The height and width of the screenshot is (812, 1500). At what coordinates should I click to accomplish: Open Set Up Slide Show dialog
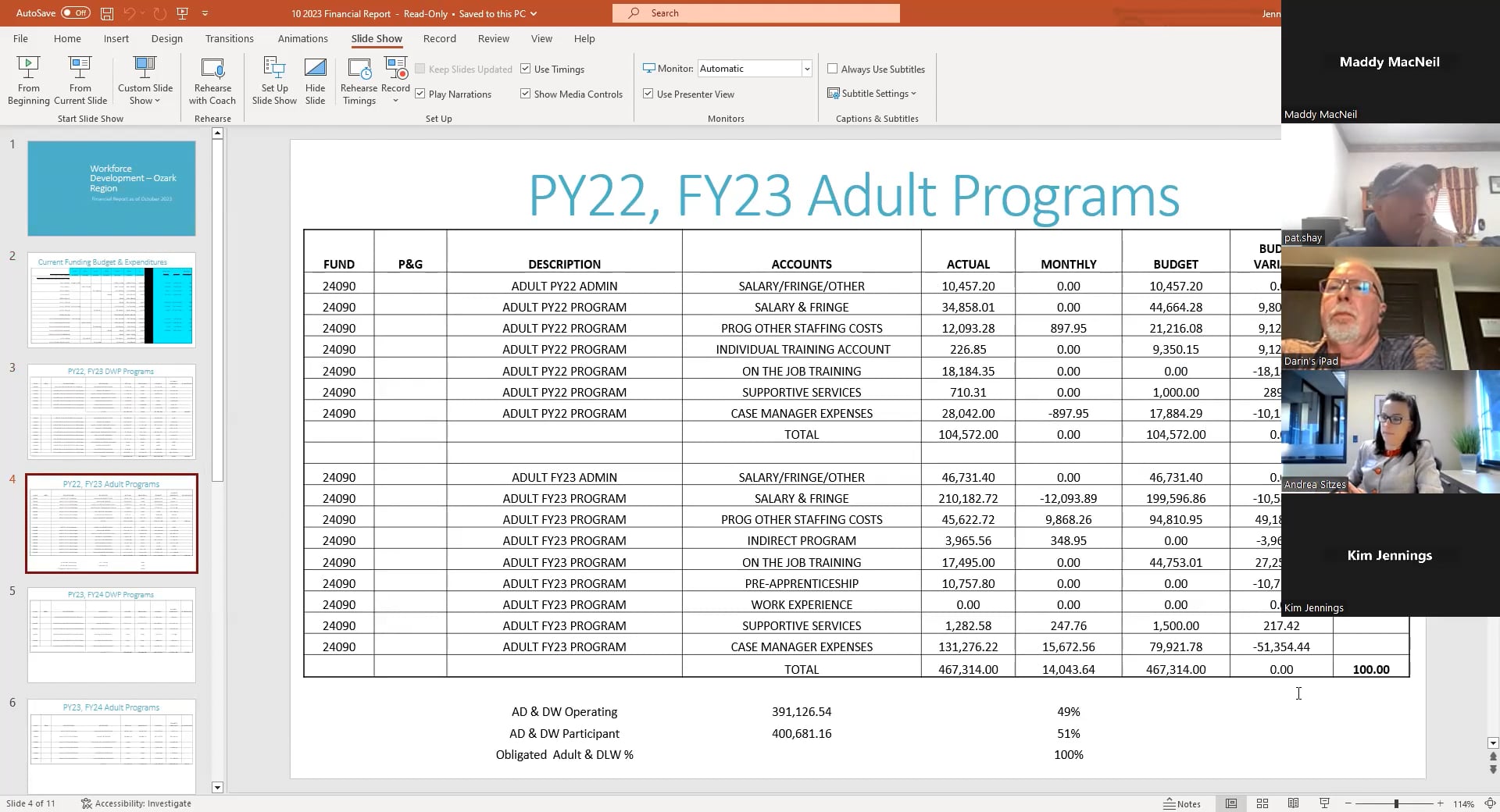click(274, 80)
